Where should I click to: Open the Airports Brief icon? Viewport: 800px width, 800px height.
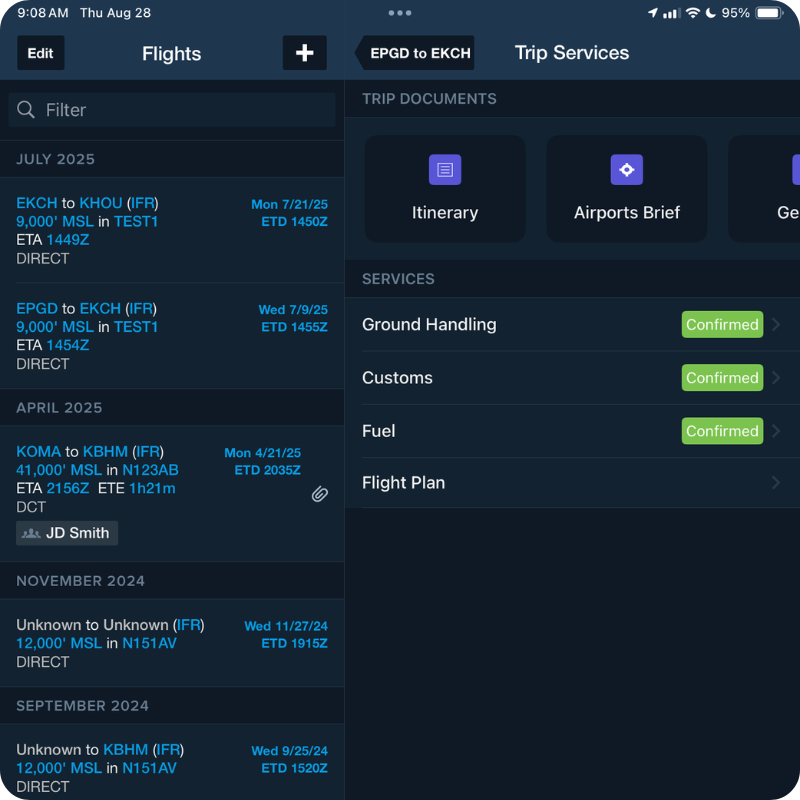[x=627, y=170]
